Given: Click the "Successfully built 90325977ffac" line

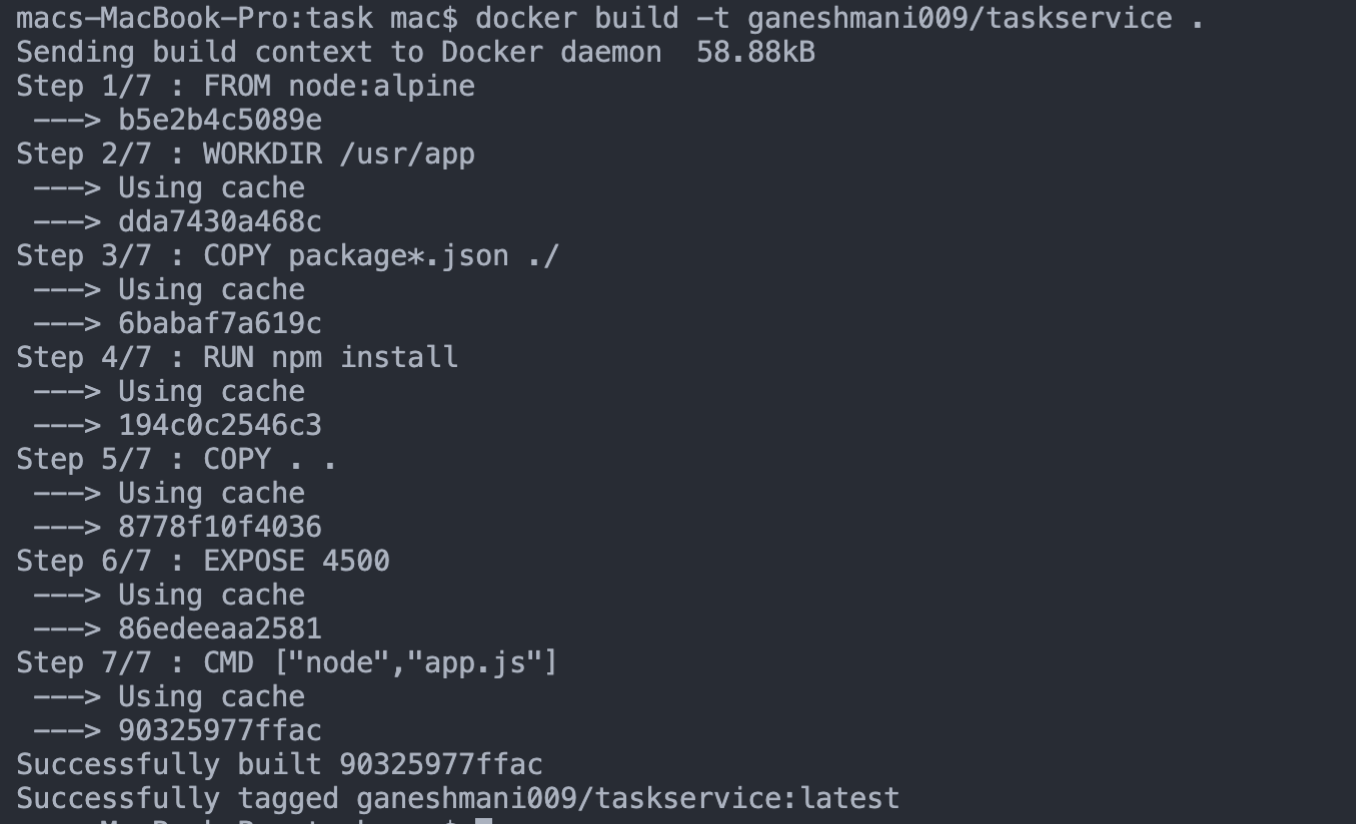Looking at the screenshot, I should coord(279,765).
